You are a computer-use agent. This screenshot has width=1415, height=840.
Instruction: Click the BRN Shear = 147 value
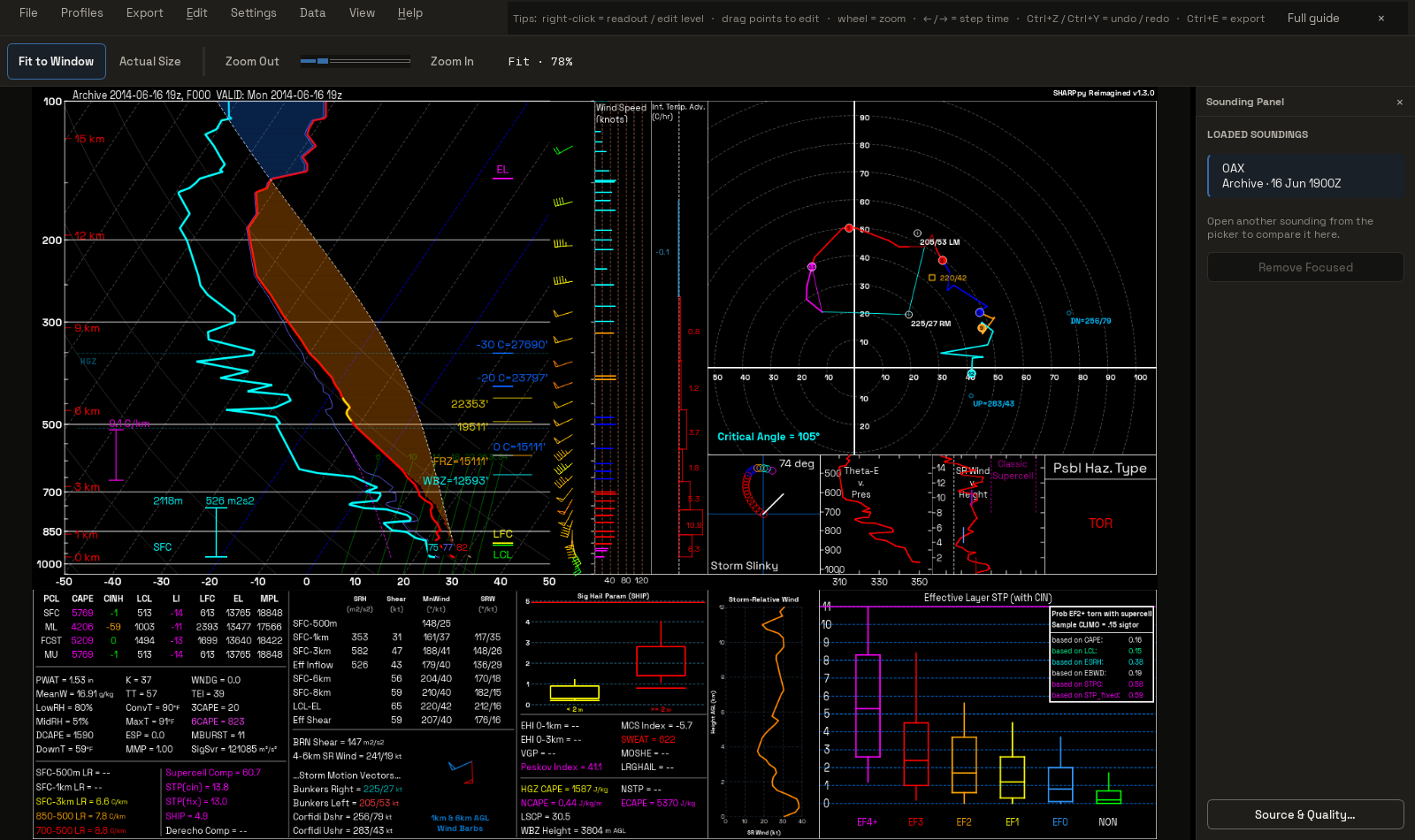click(339, 742)
